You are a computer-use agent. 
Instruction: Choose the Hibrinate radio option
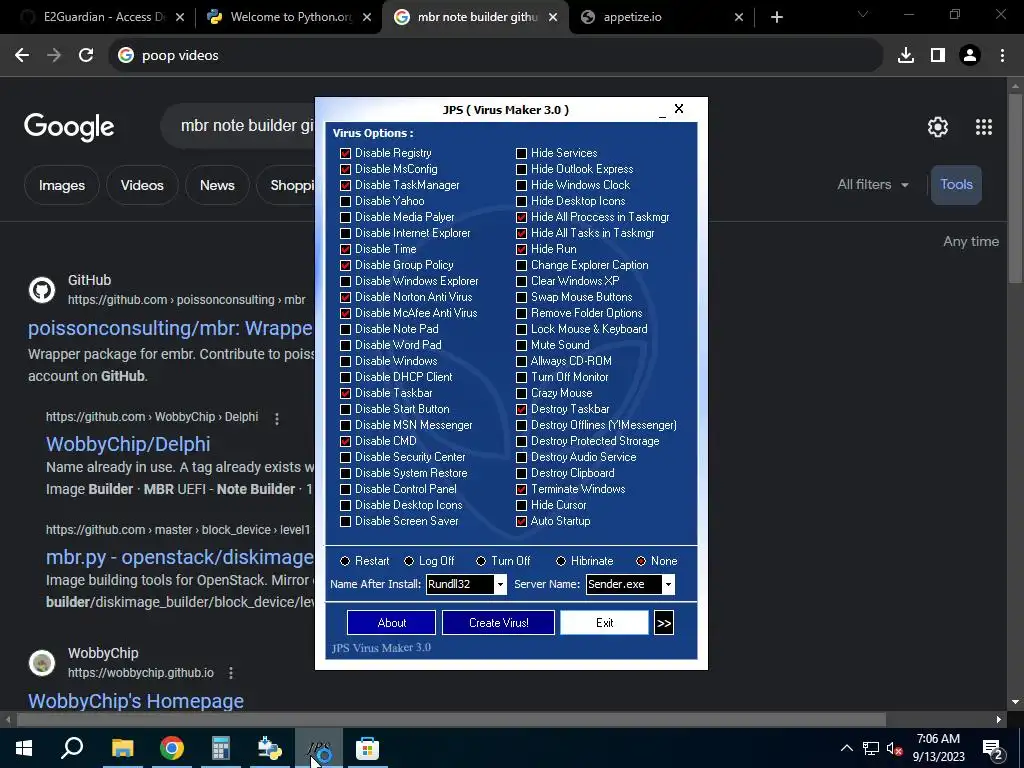point(561,561)
